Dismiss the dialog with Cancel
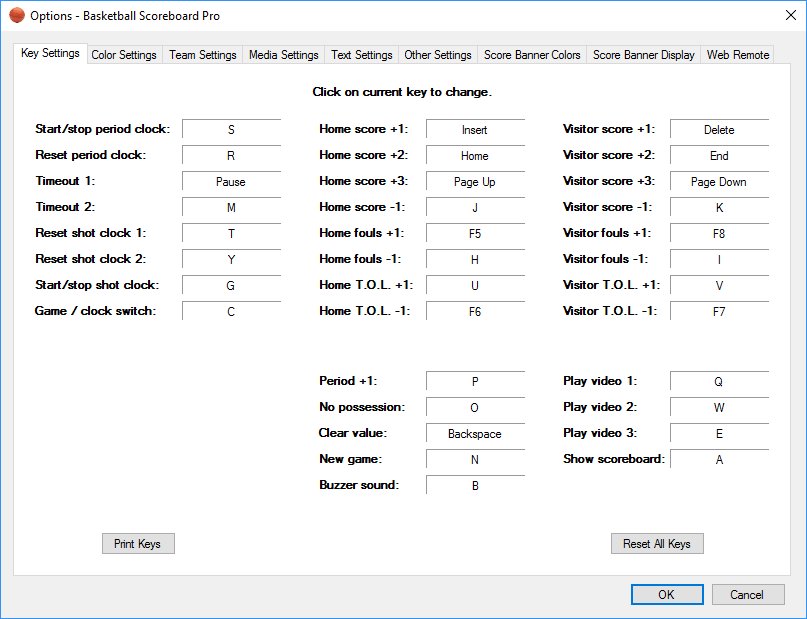 (748, 594)
